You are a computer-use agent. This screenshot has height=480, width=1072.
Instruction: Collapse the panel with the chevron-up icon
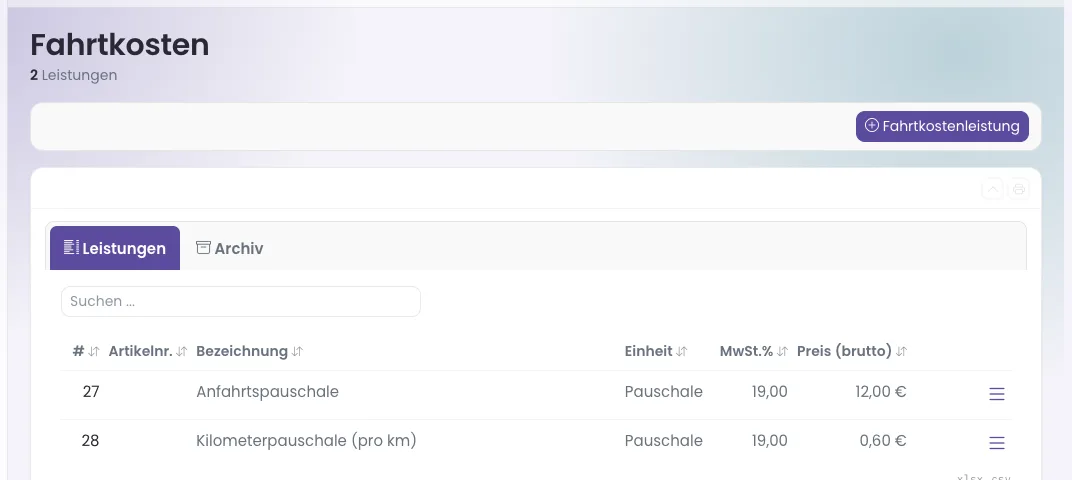[992, 189]
